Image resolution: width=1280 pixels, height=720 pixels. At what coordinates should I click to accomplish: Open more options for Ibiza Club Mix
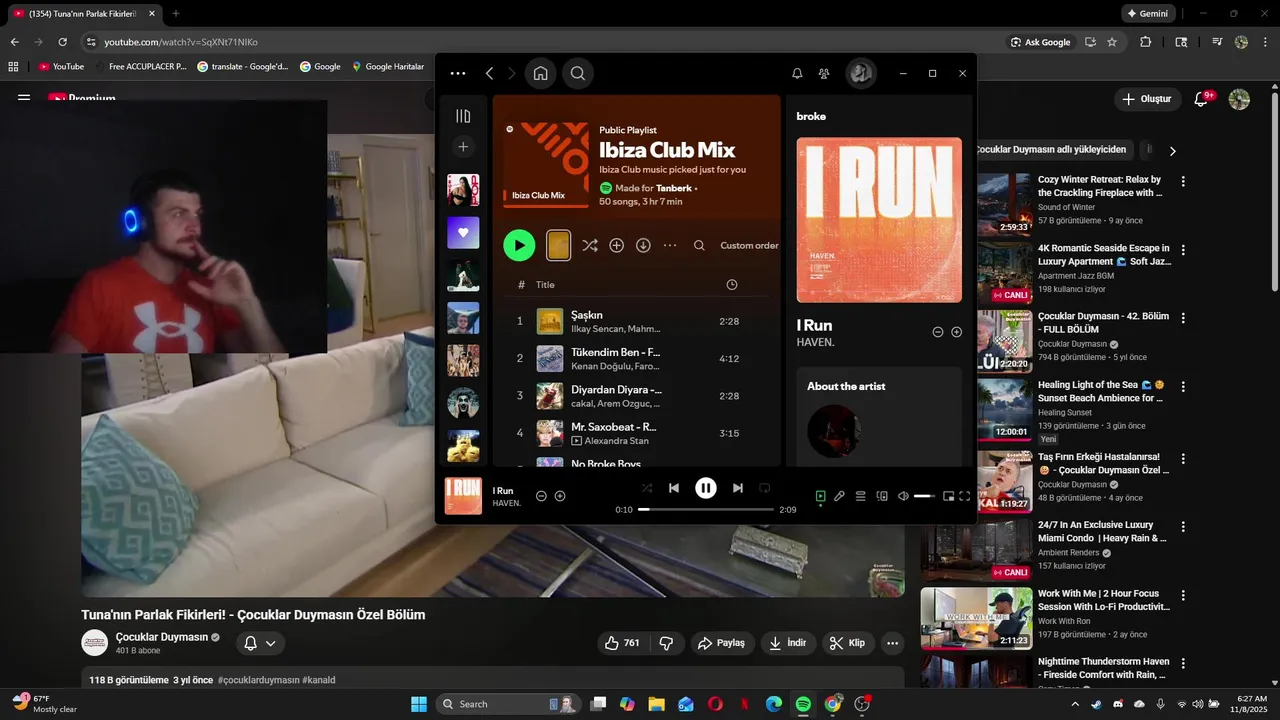pos(670,245)
